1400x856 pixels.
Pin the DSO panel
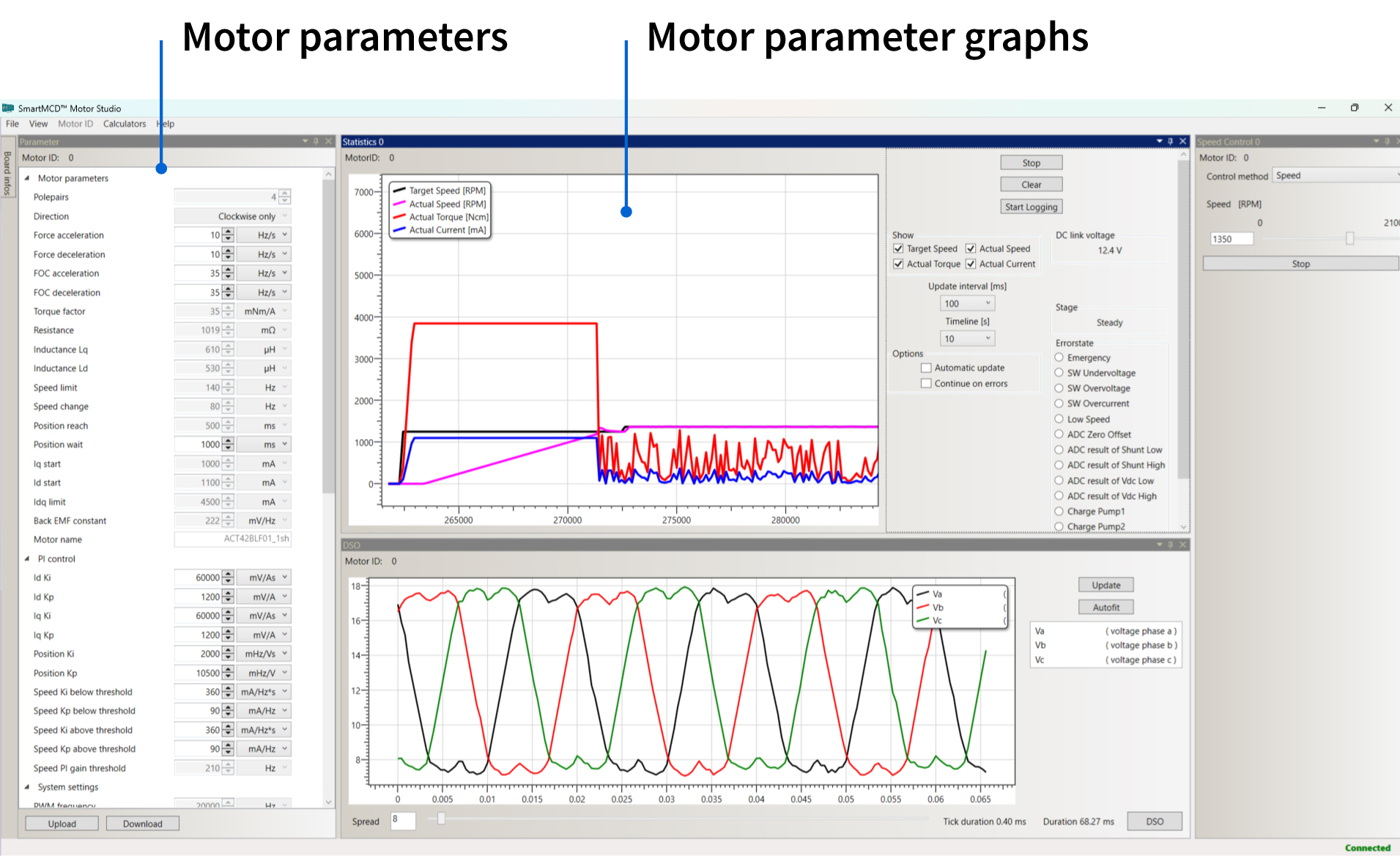(x=1171, y=544)
